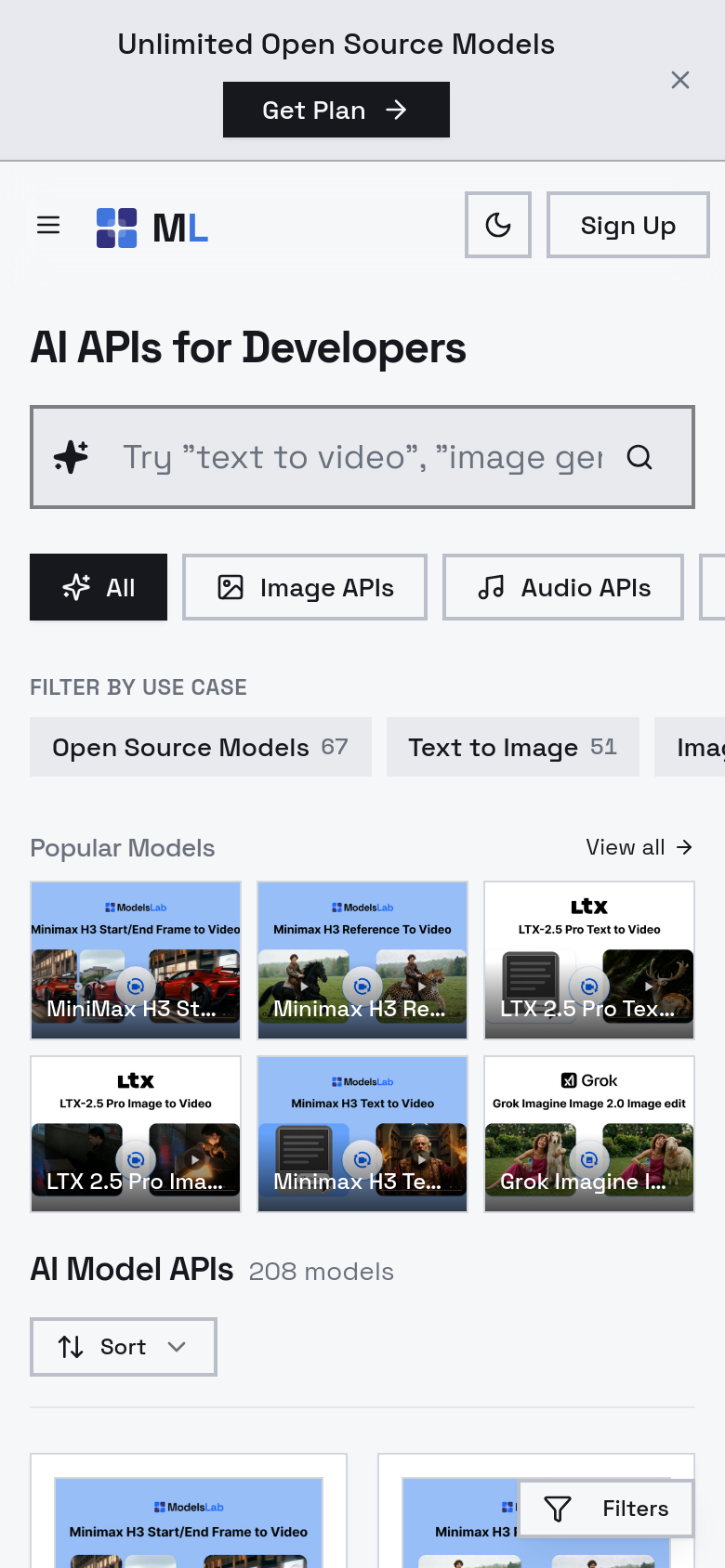Click the arrow icon next to View all
The height and width of the screenshot is (1568, 725).
(x=685, y=847)
